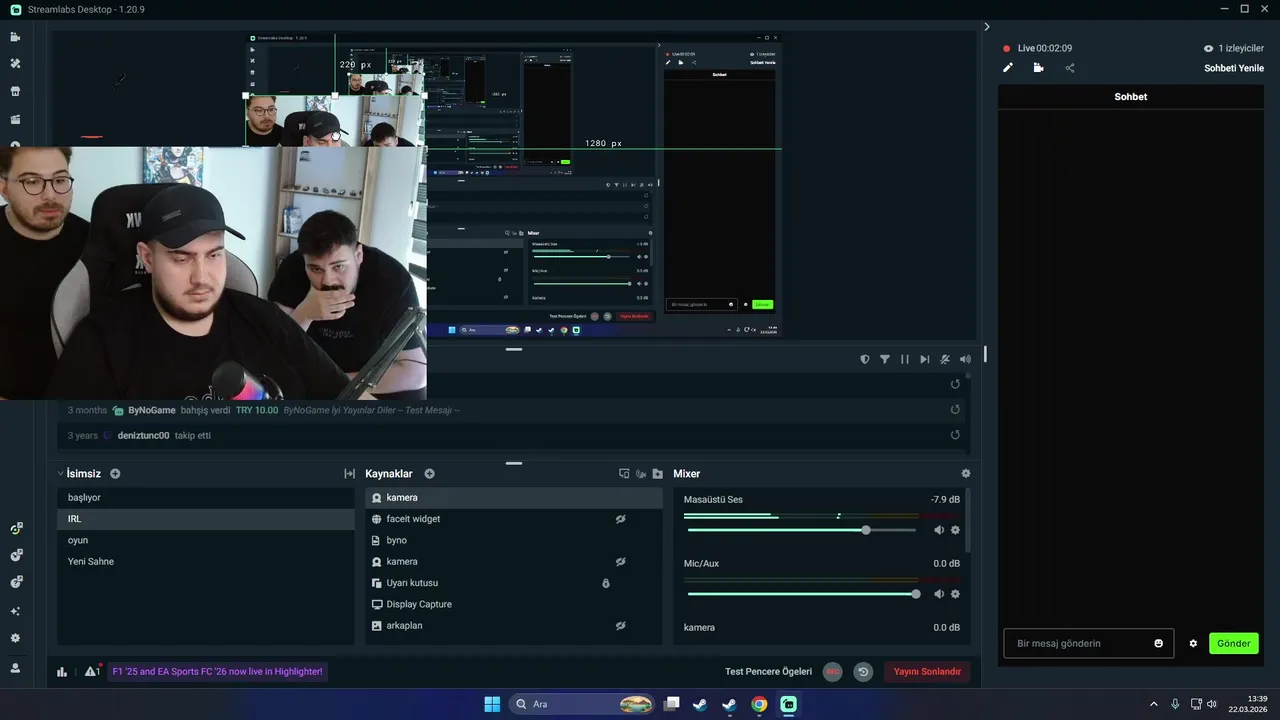Start the replay buffer button

tap(863, 672)
